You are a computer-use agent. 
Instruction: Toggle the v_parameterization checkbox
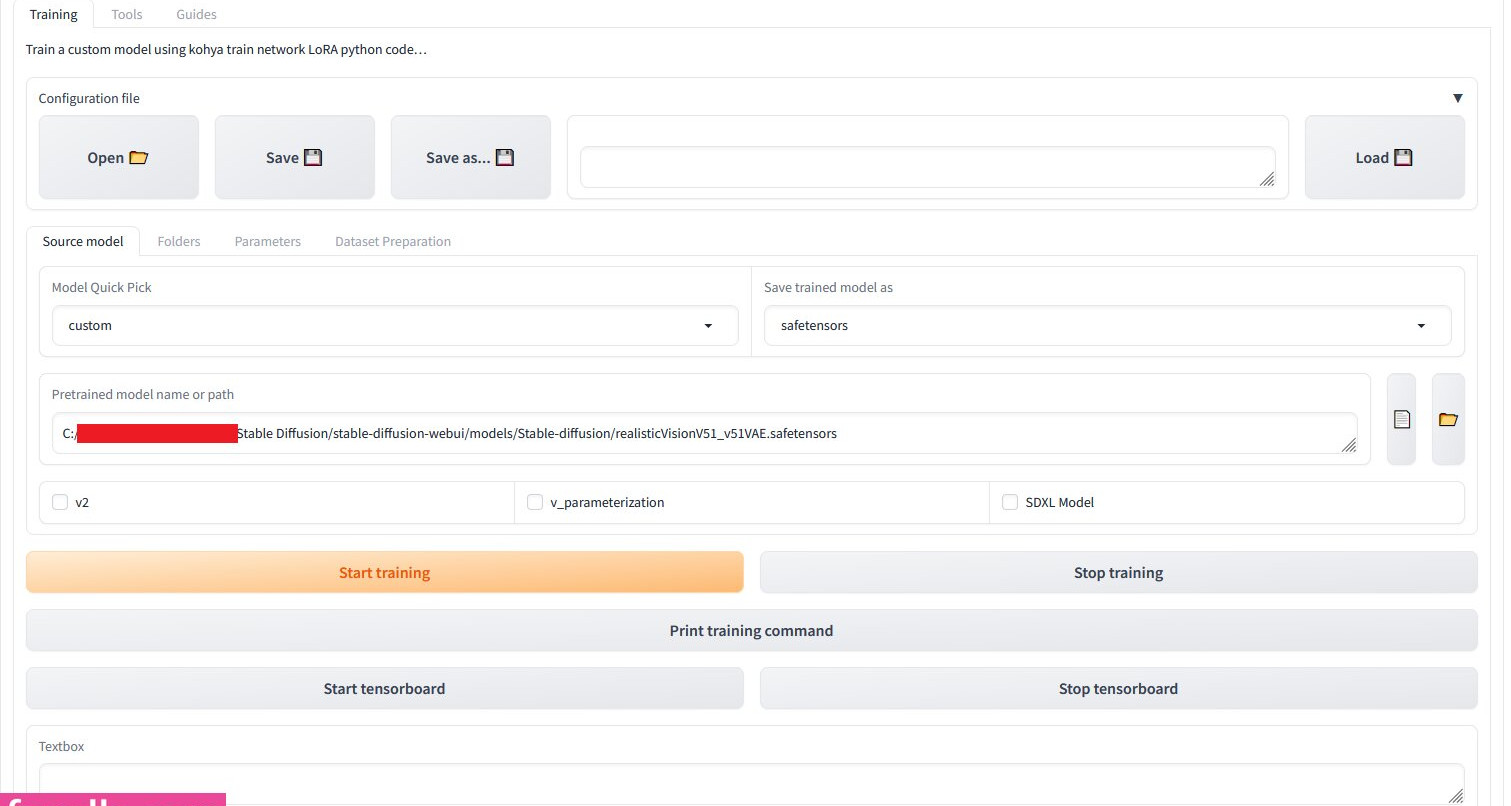[x=535, y=502]
